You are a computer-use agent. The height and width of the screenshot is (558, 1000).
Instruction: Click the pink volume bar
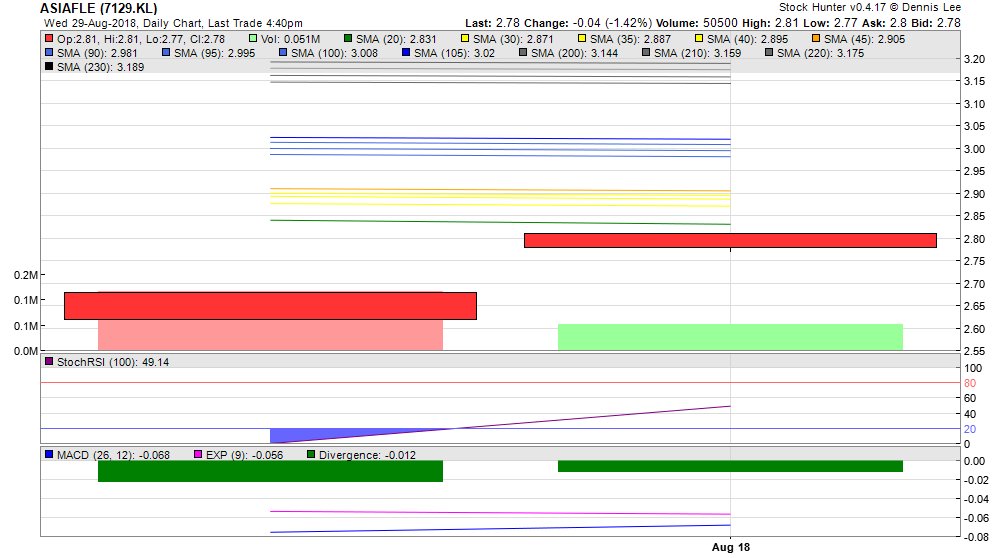270,335
